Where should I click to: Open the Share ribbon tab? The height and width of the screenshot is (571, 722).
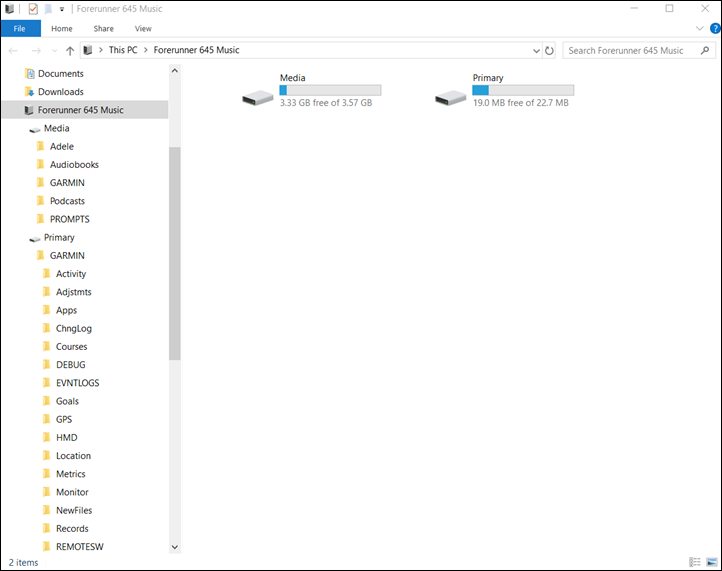point(104,29)
